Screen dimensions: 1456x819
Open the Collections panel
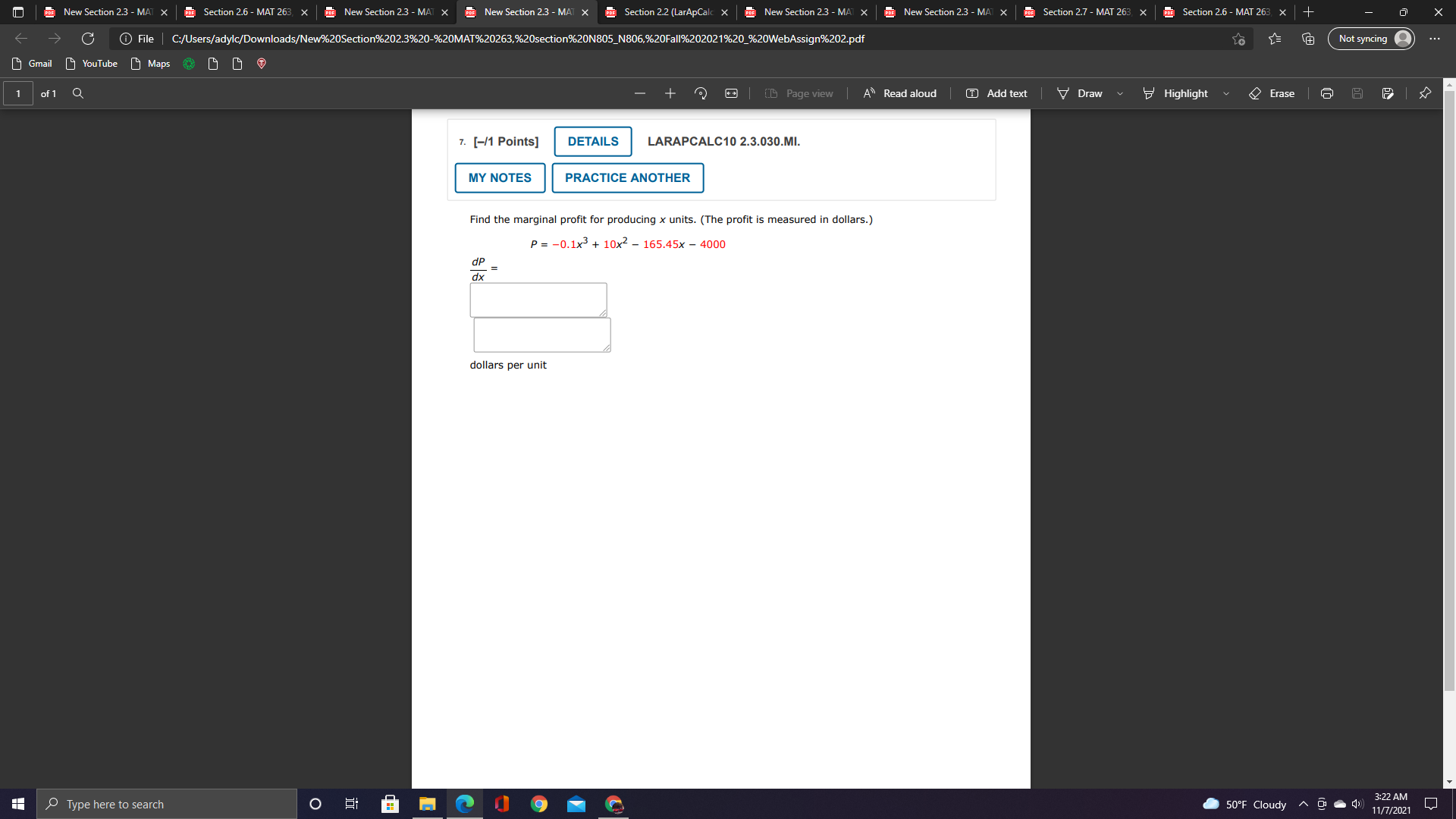coord(1307,39)
